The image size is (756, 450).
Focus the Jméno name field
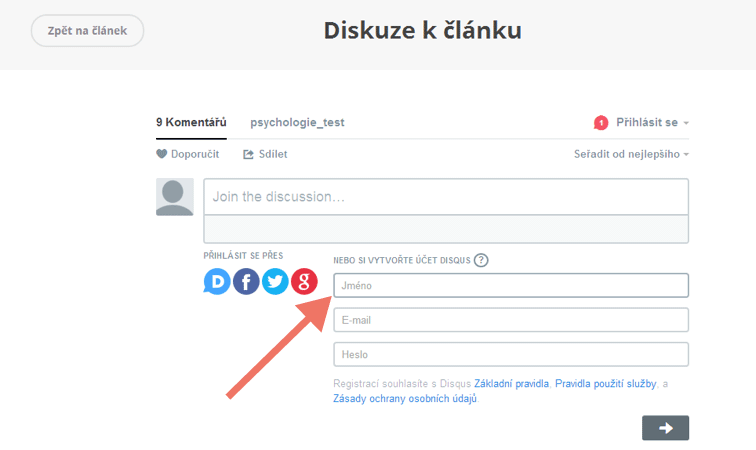tap(511, 286)
